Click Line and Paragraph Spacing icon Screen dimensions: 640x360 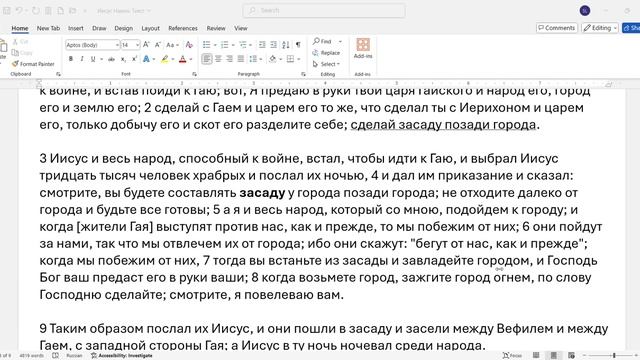253,59
